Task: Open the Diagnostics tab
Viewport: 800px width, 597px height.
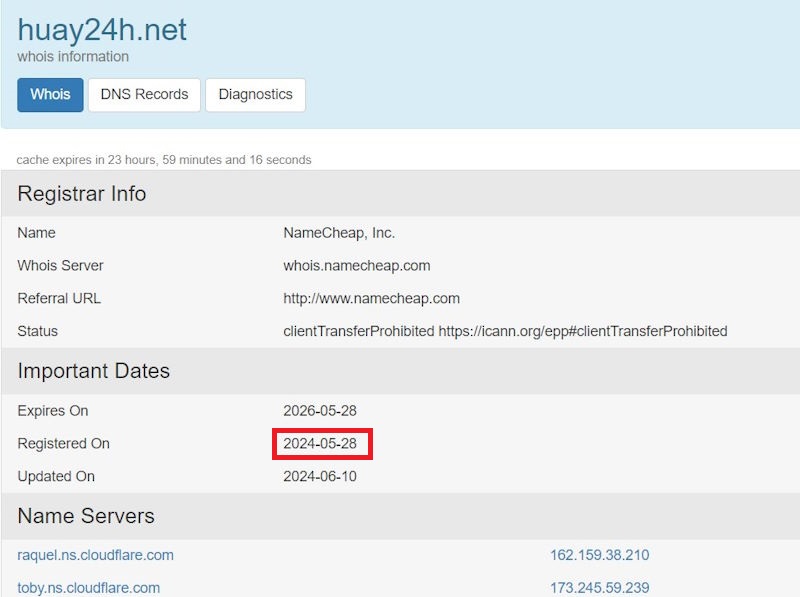Action: tap(255, 95)
